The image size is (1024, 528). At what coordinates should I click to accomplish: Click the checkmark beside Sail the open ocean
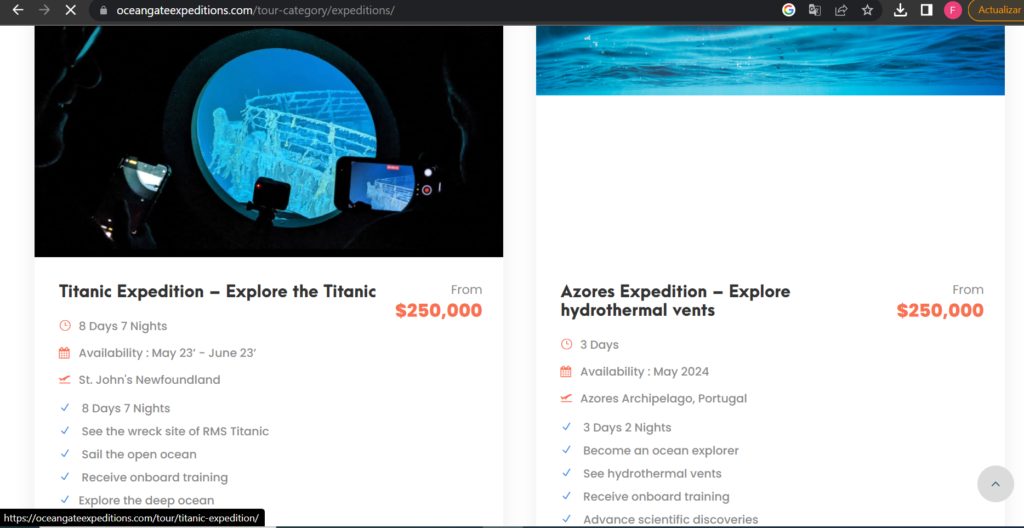click(65, 454)
